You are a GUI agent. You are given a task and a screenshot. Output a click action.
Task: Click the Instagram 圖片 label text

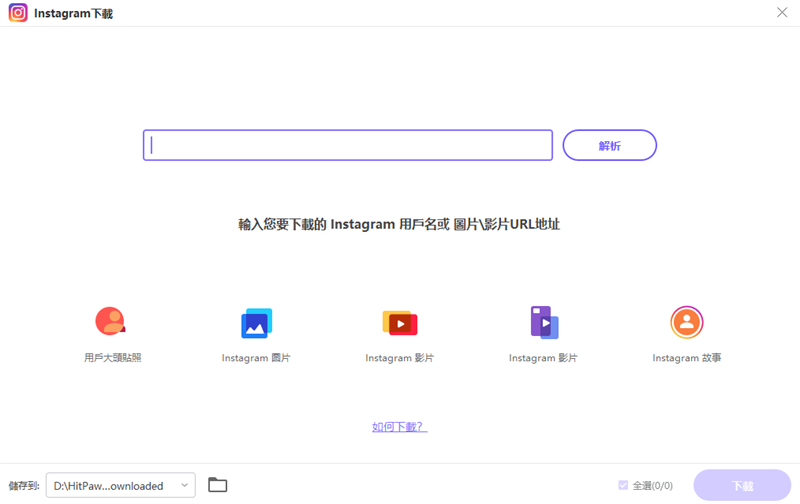[x=256, y=358]
